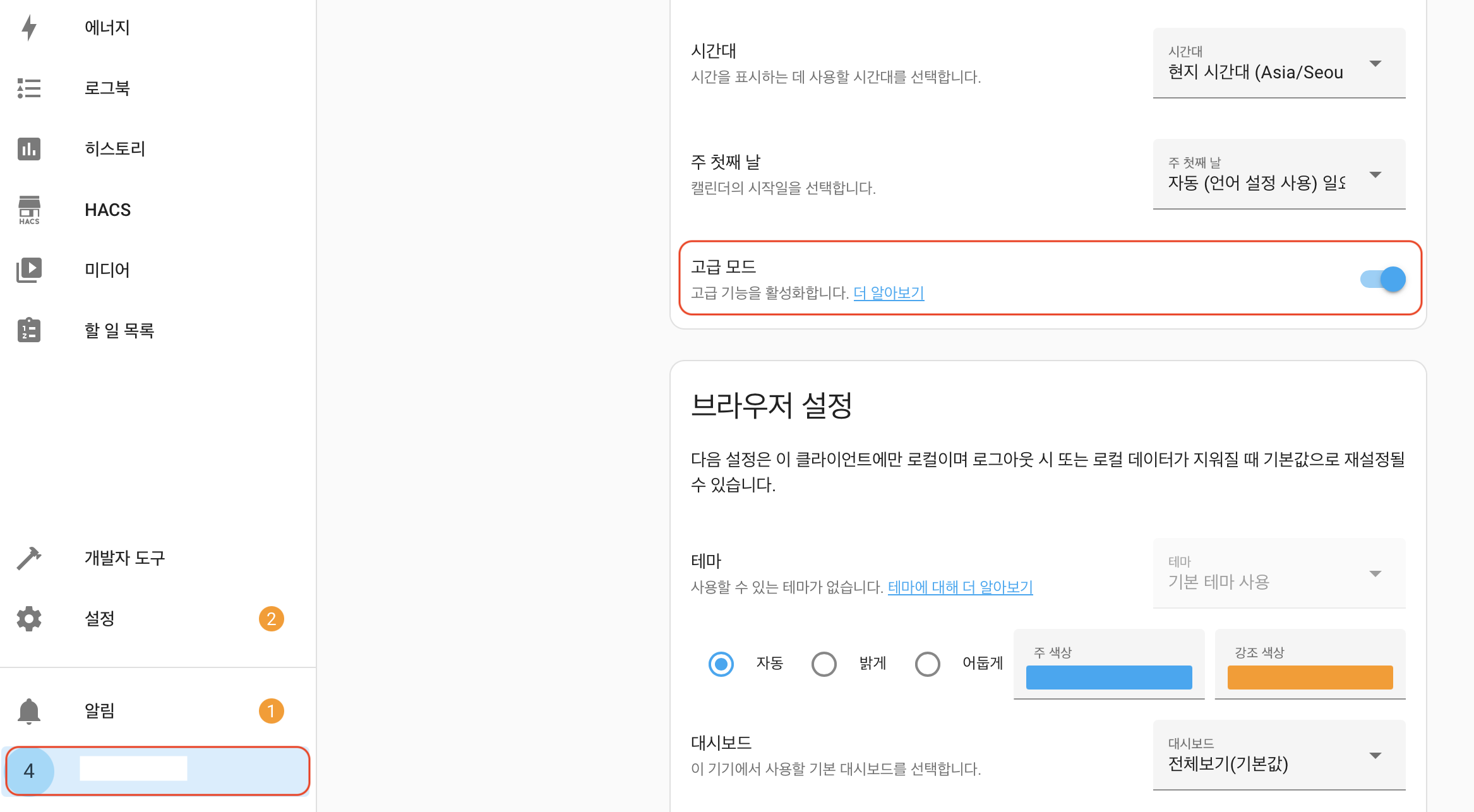Expand the 시간대 timezone dropdown

pos(1279,63)
